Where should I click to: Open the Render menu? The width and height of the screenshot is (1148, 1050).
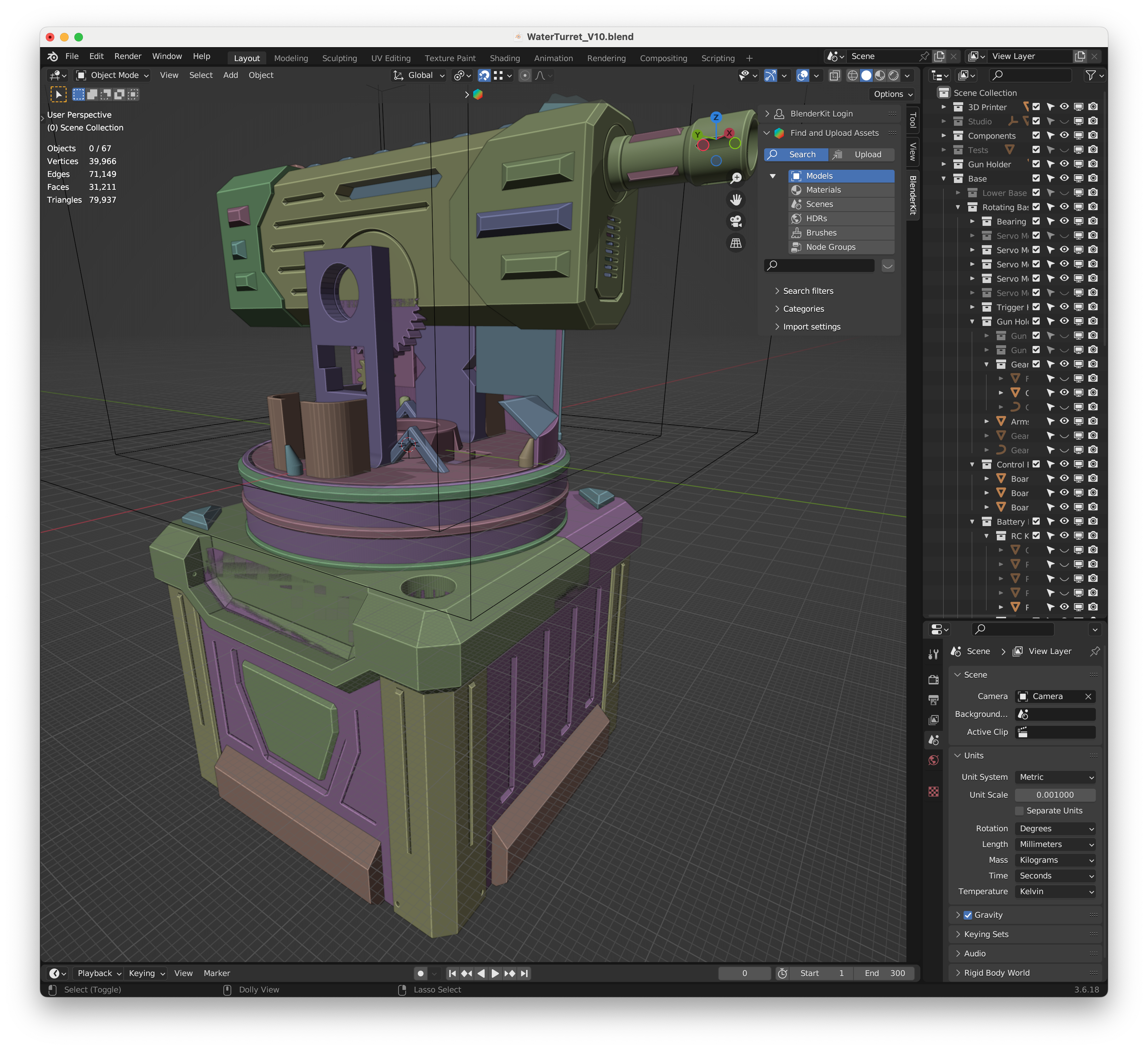[128, 56]
